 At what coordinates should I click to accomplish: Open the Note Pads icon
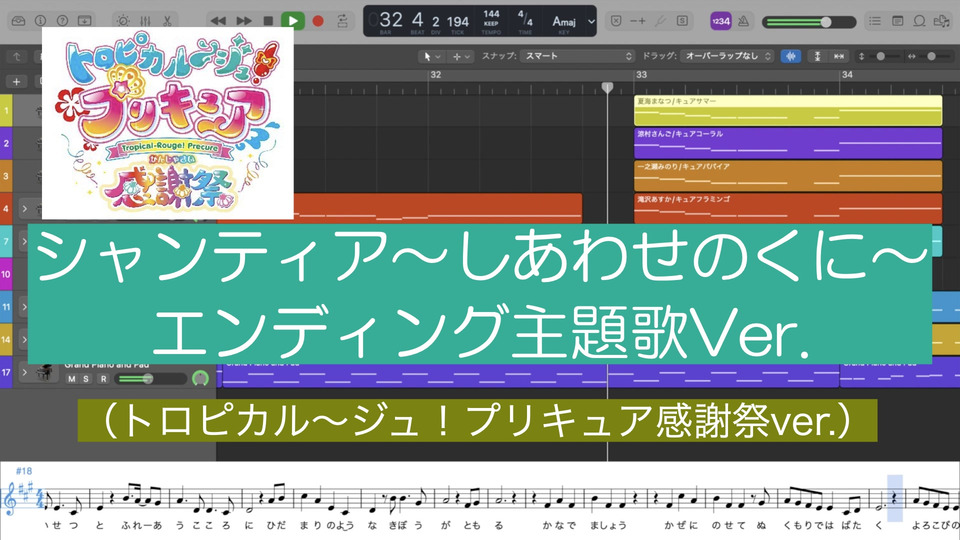(898, 21)
